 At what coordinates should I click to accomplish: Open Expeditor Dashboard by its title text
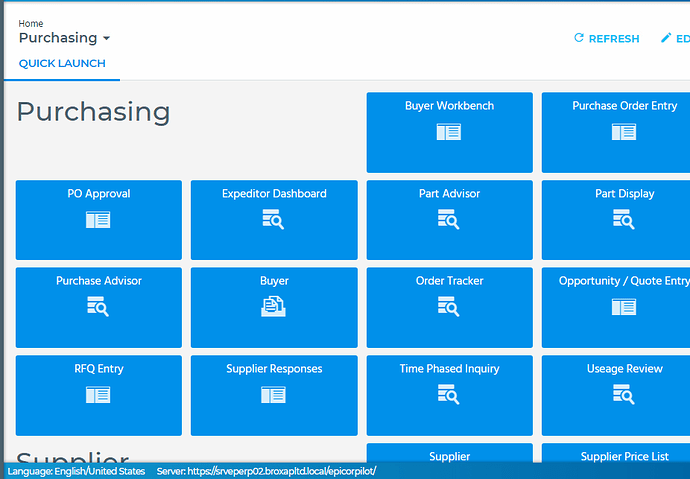point(274,194)
